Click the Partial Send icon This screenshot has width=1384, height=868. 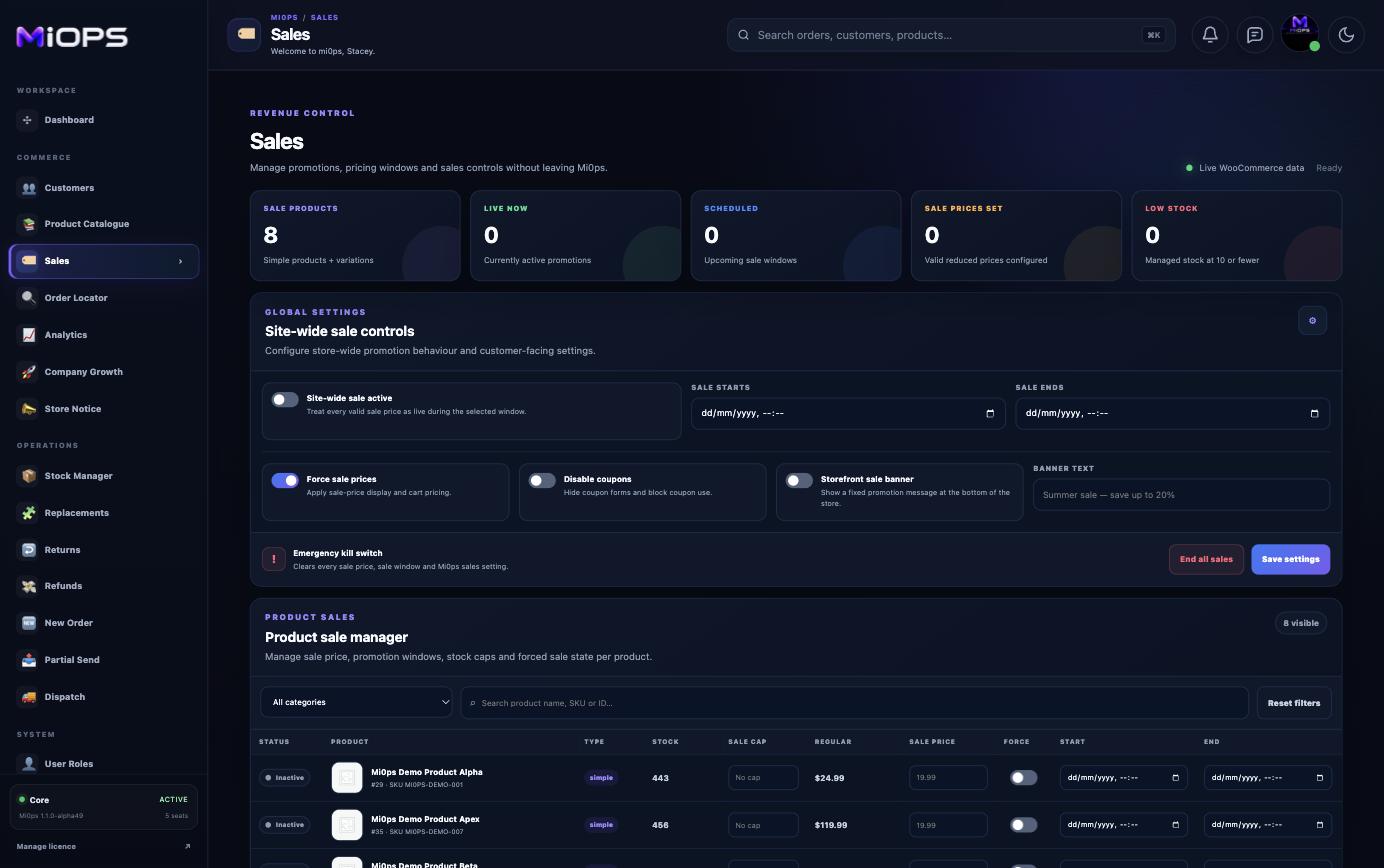coord(28,660)
